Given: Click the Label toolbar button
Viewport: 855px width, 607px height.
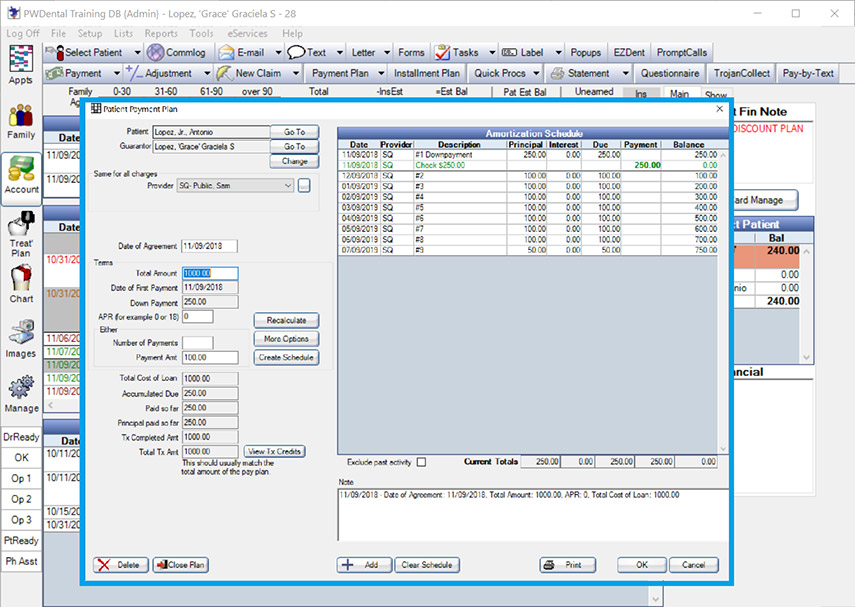Looking at the screenshot, I should tap(522, 52).
